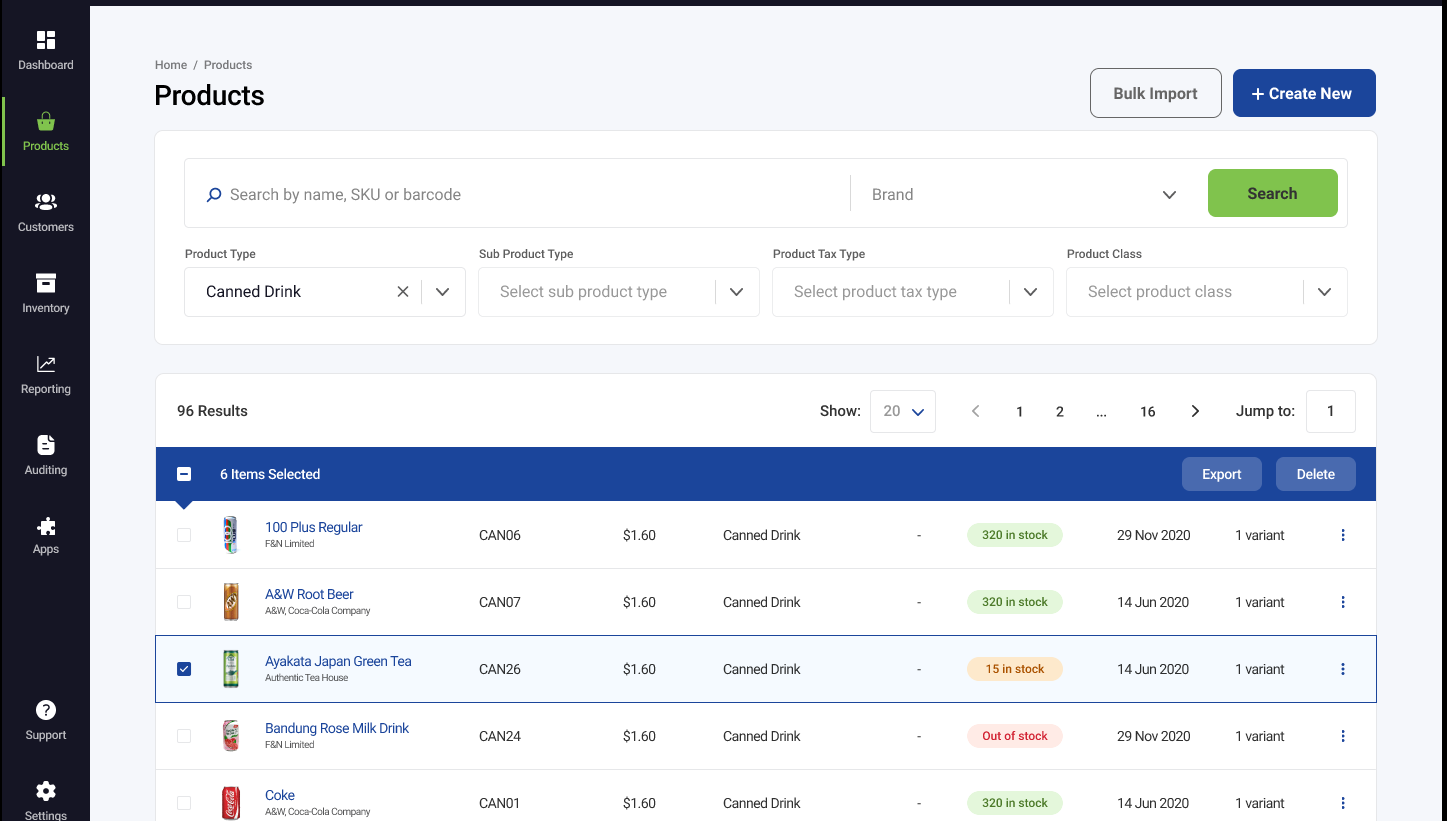Go to Customers in sidebar
Image resolution: width=1447 pixels, height=821 pixels.
(x=46, y=212)
